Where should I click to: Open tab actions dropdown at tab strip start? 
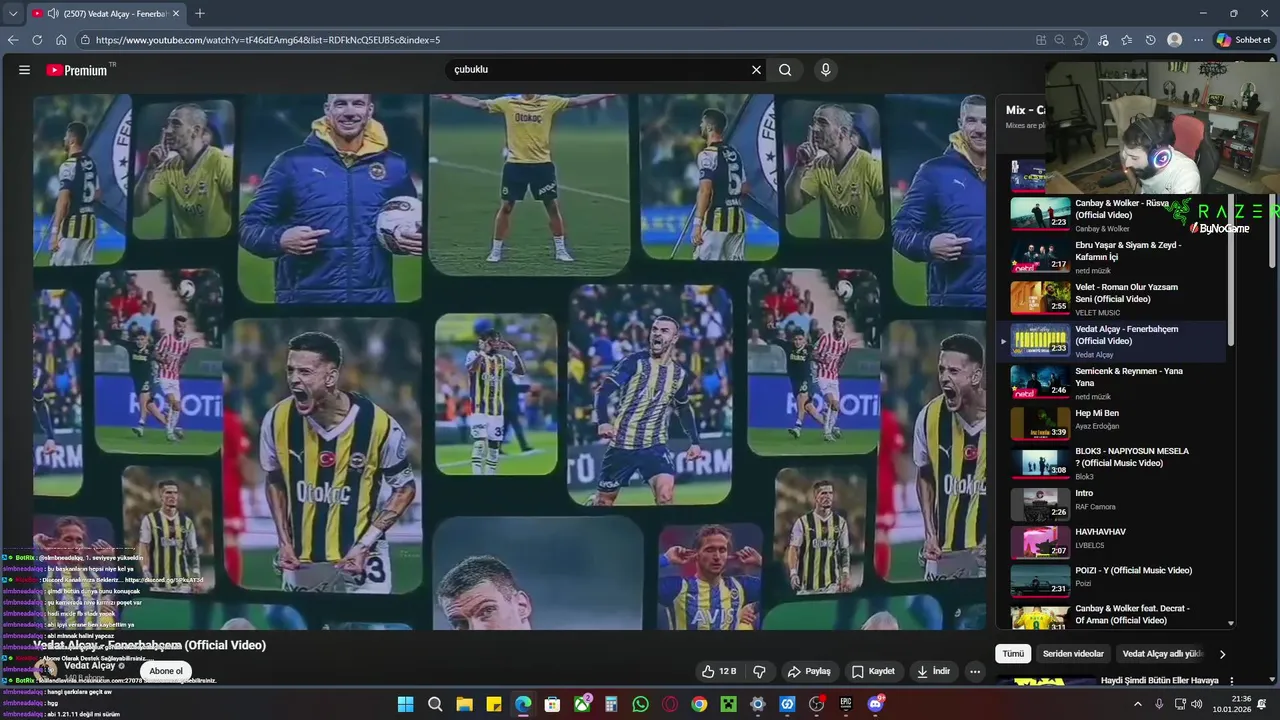[x=12, y=14]
